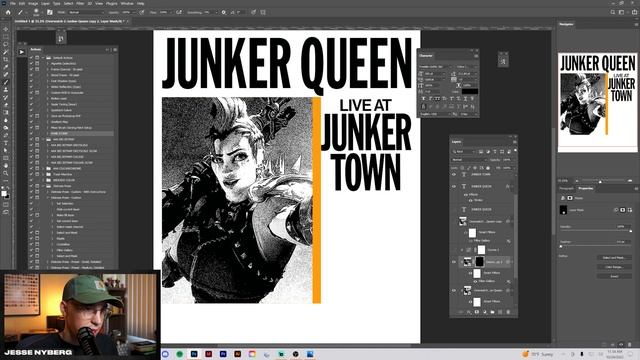Open brush Mode dropdown in options bar
The height and width of the screenshot is (360, 640).
tap(85, 12)
